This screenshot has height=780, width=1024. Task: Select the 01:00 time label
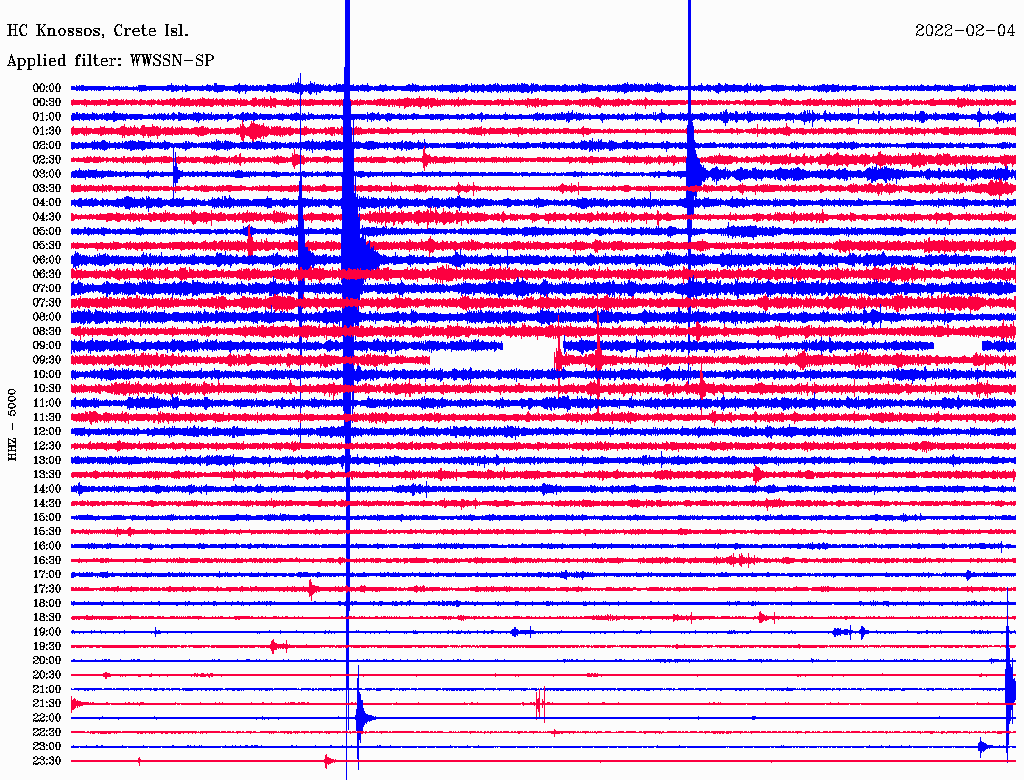[x=47, y=117]
